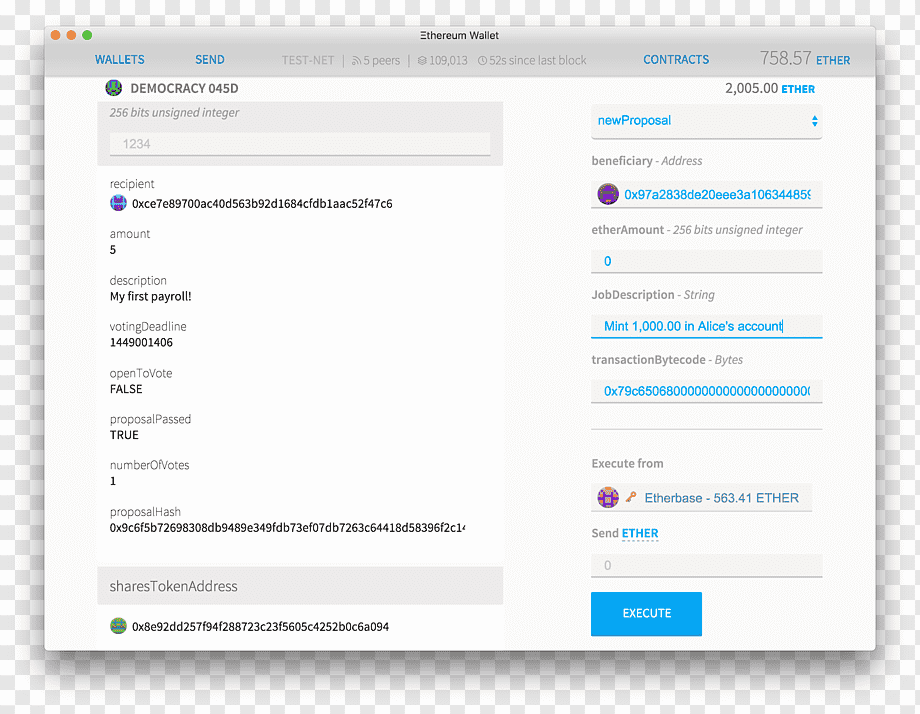Switch to the SEND tab

tap(209, 60)
